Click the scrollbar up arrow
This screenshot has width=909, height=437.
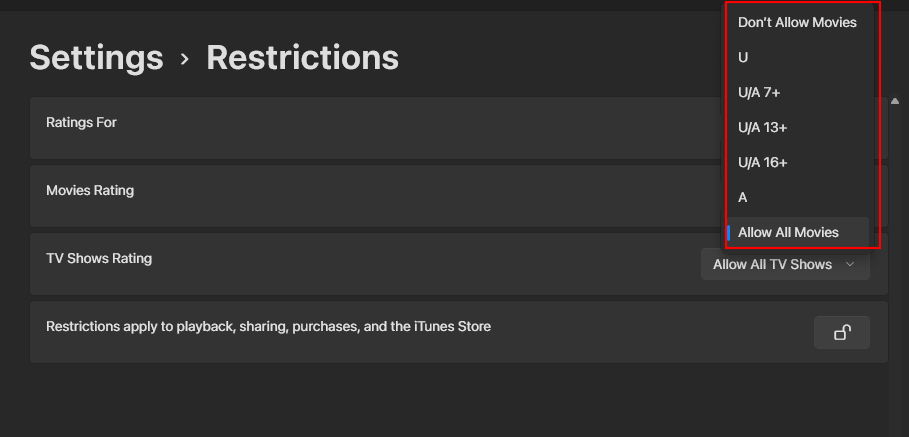tap(893, 102)
